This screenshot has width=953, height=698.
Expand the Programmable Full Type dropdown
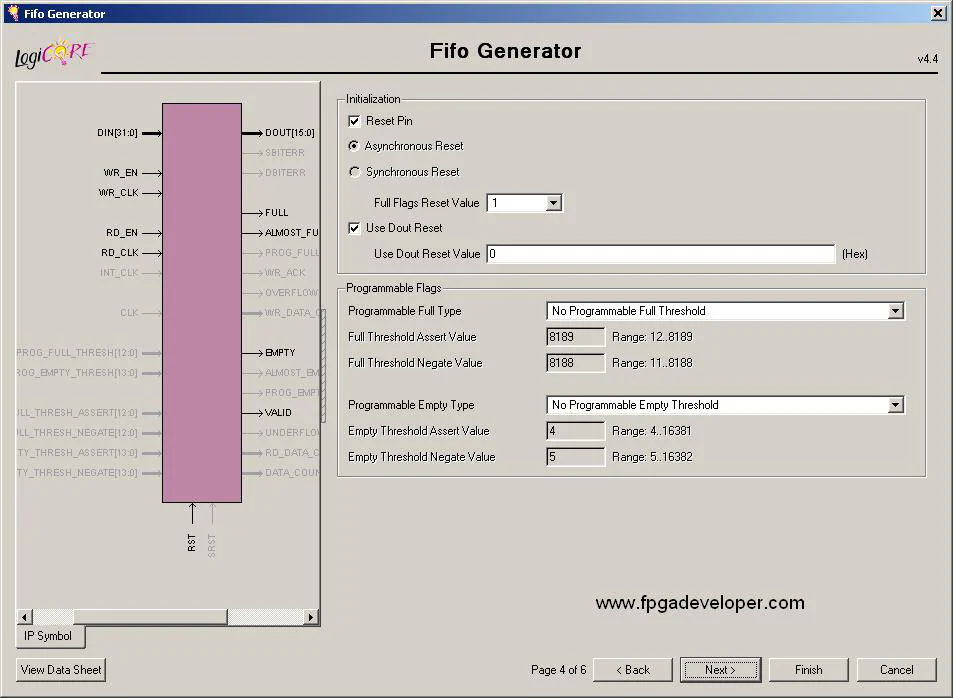895,311
